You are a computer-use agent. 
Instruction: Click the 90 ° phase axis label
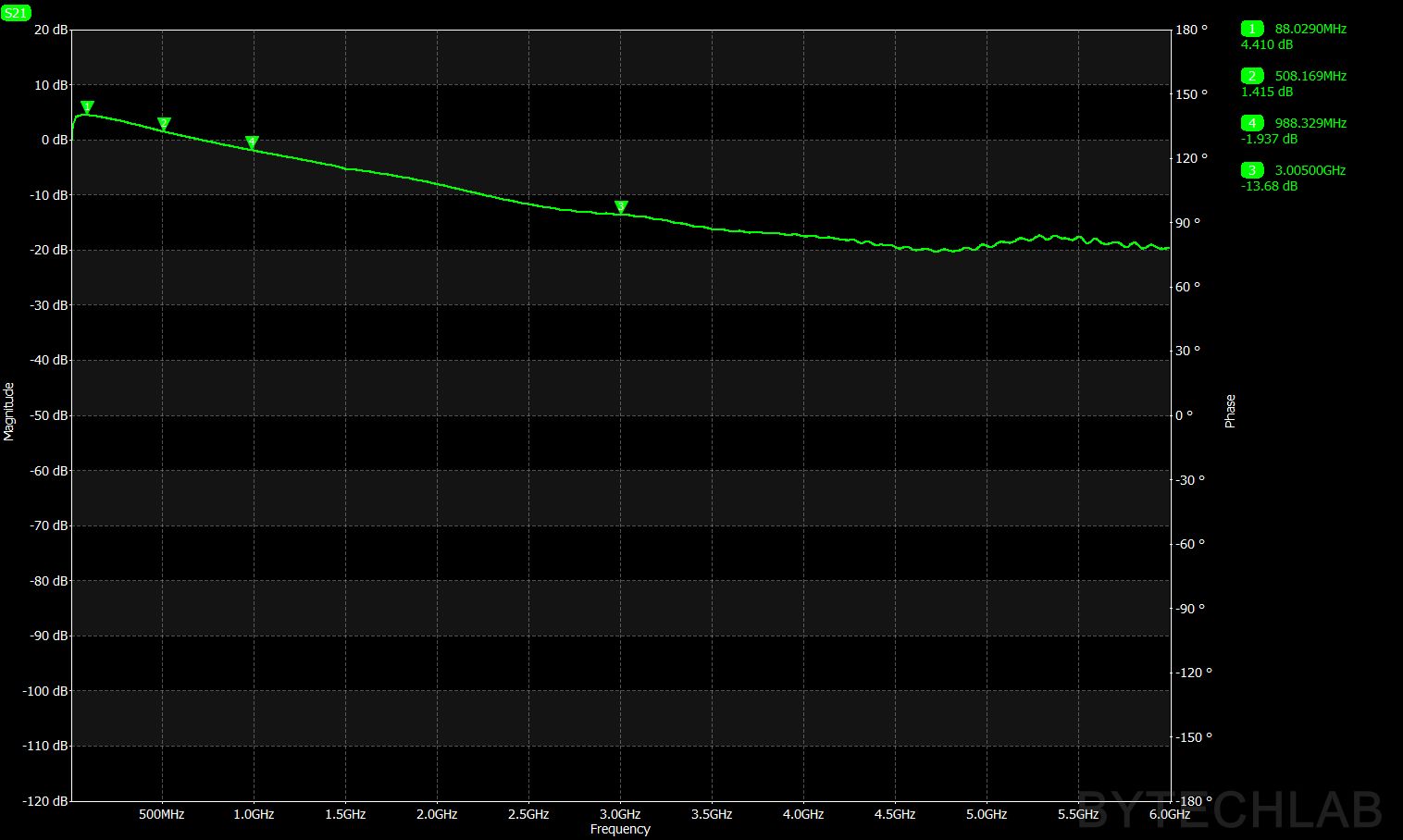click(1188, 223)
